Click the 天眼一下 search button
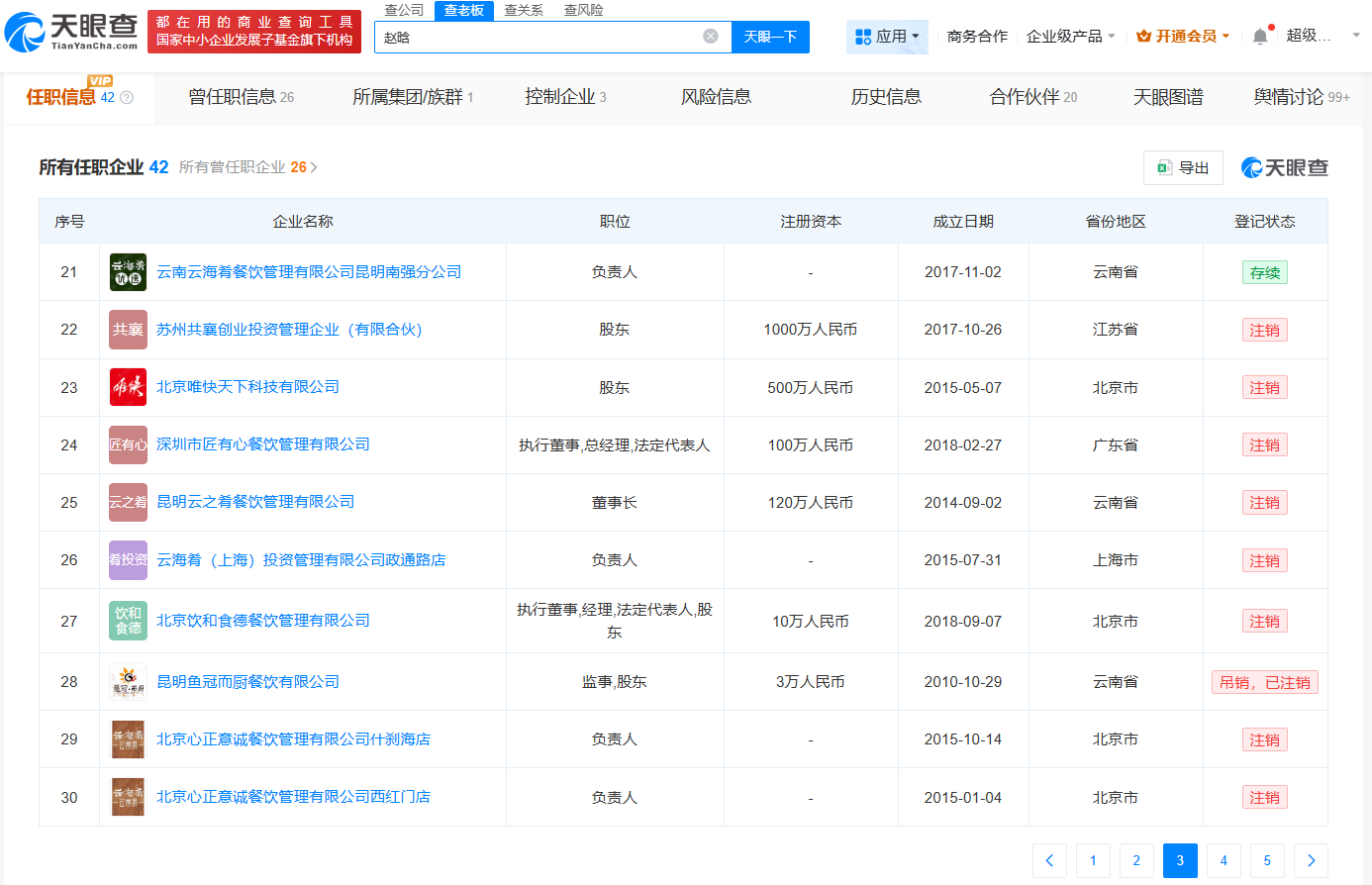This screenshot has height=885, width=1372. [770, 36]
